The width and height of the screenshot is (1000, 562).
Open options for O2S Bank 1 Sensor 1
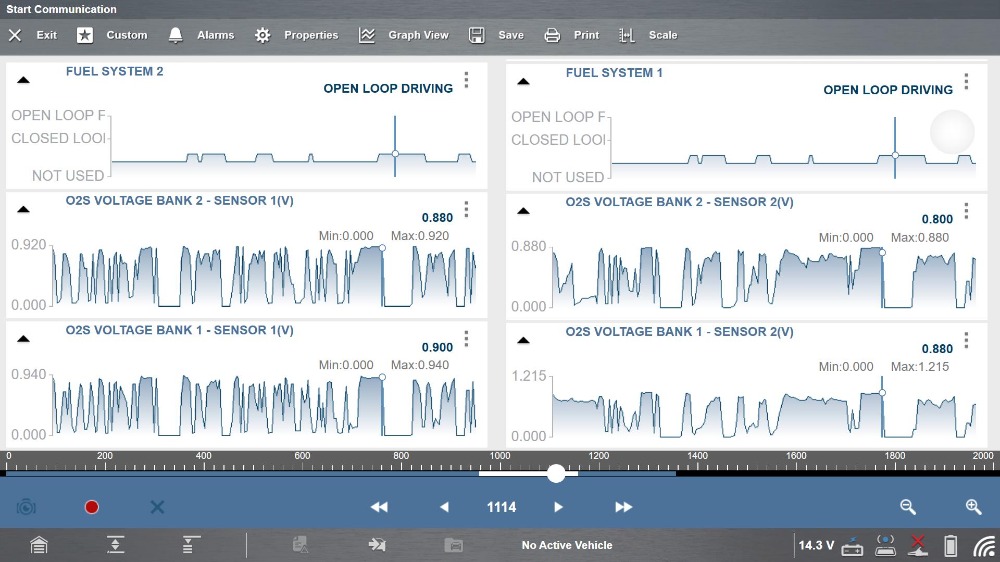pos(466,339)
